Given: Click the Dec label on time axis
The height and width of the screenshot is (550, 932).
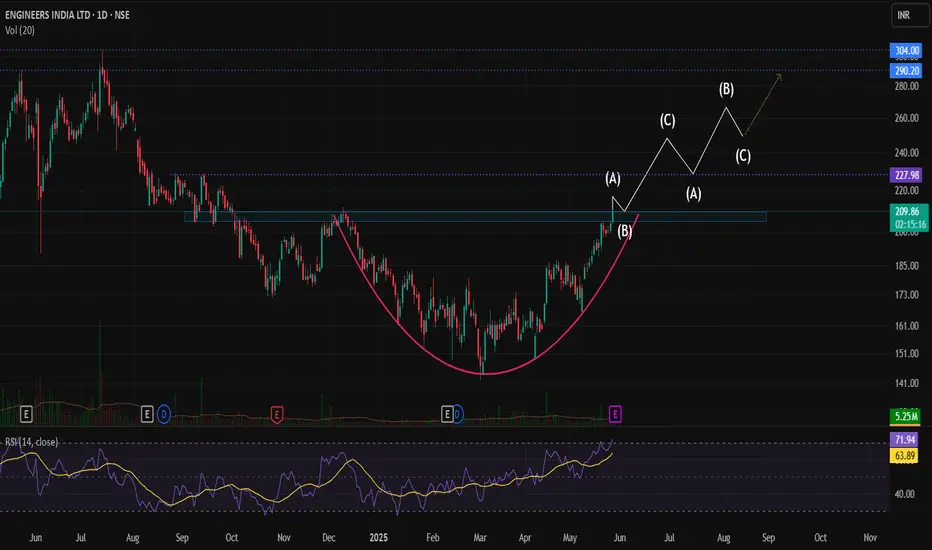Looking at the screenshot, I should click(x=329, y=538).
